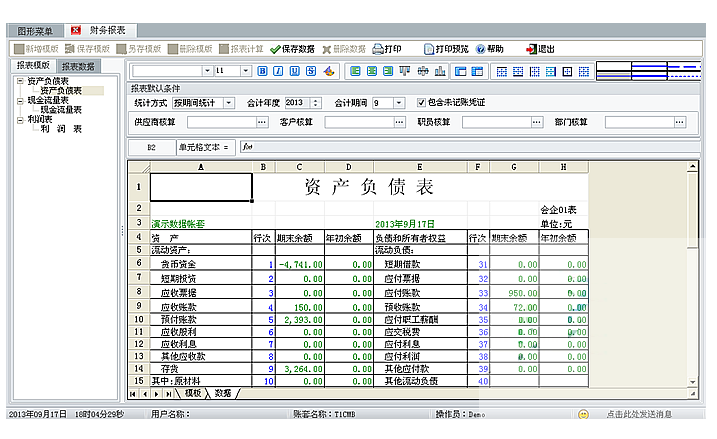
Task: Select solid blue line style swatch
Action: click(x=649, y=67)
